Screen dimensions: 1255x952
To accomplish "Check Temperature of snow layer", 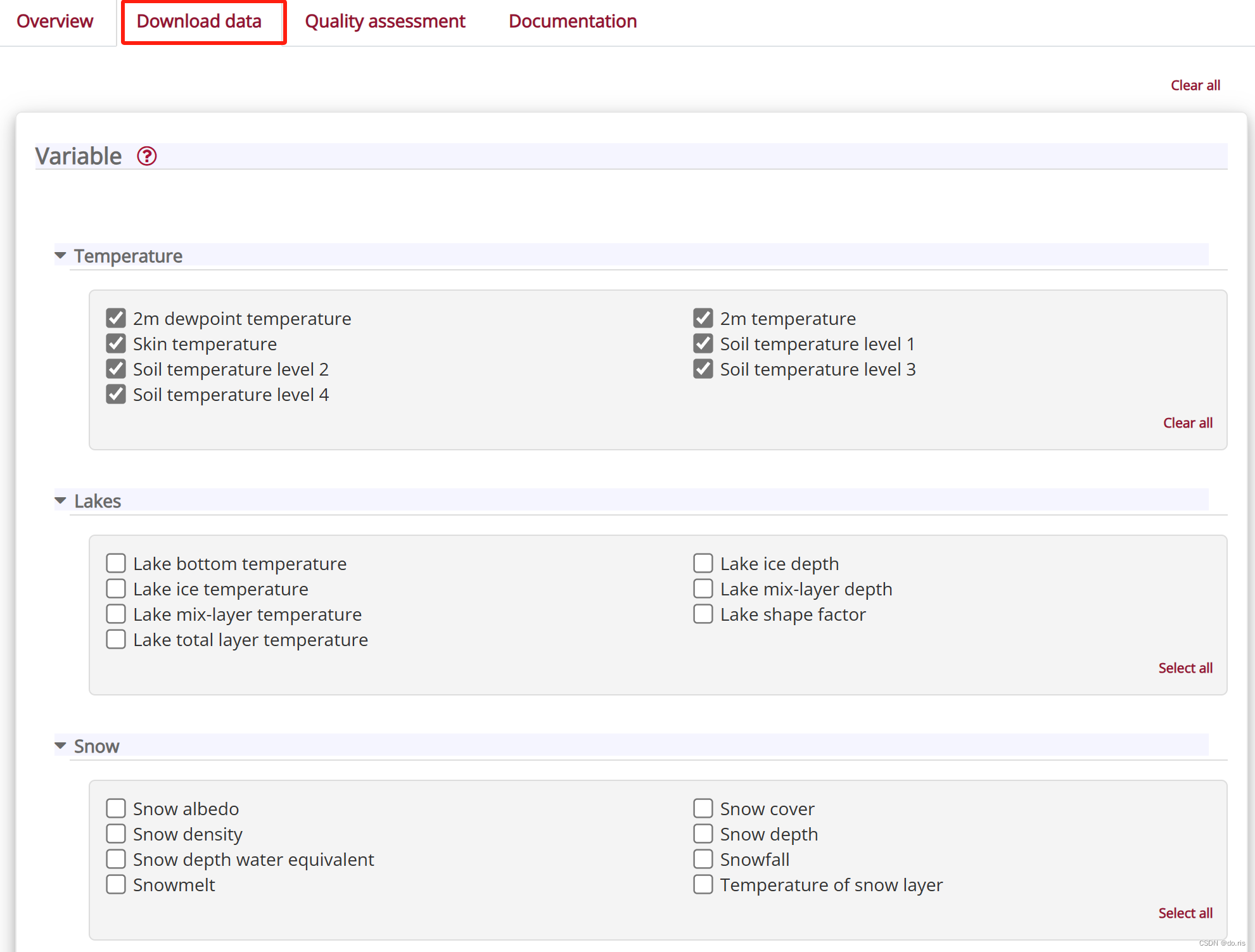I will click(x=703, y=884).
